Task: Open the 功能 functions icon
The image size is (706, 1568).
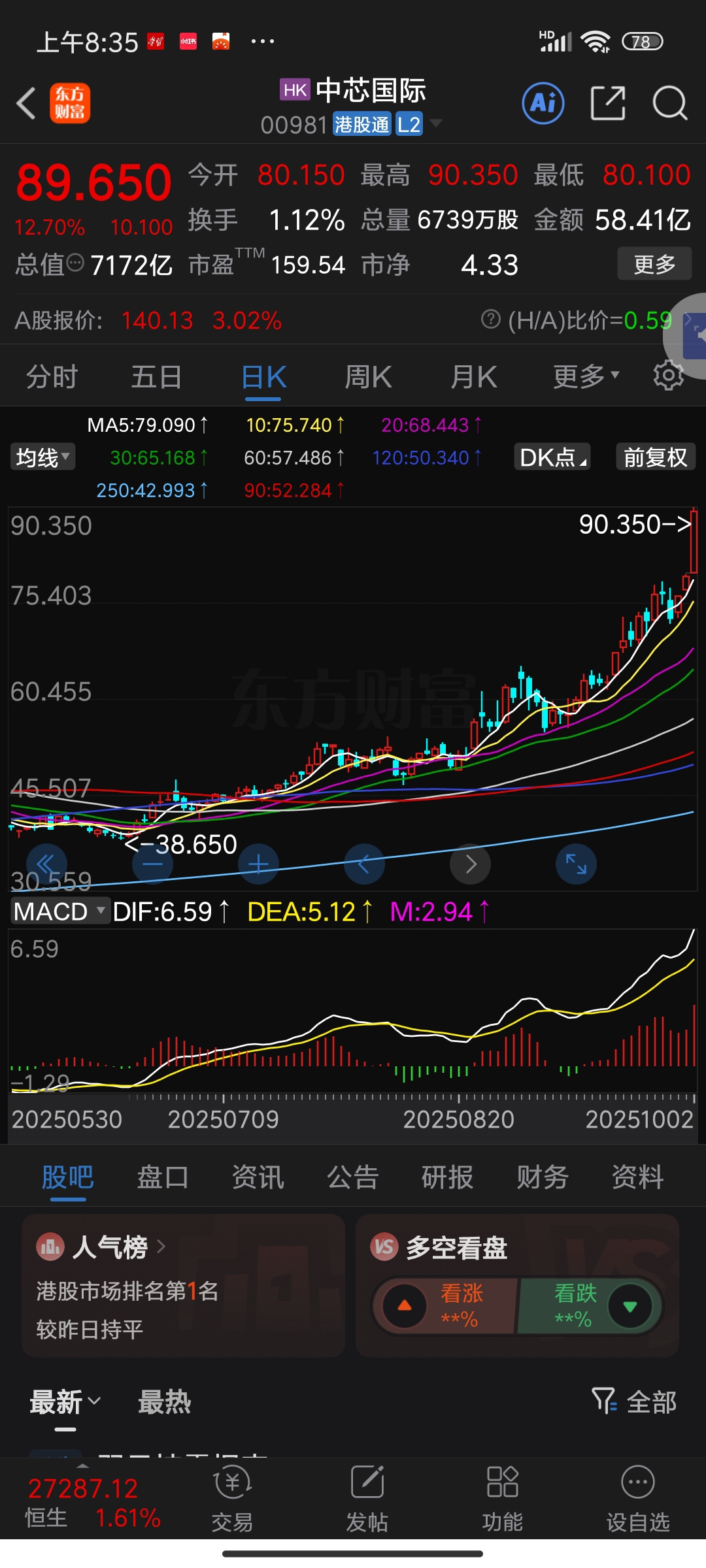Action: pyautogui.click(x=503, y=1500)
